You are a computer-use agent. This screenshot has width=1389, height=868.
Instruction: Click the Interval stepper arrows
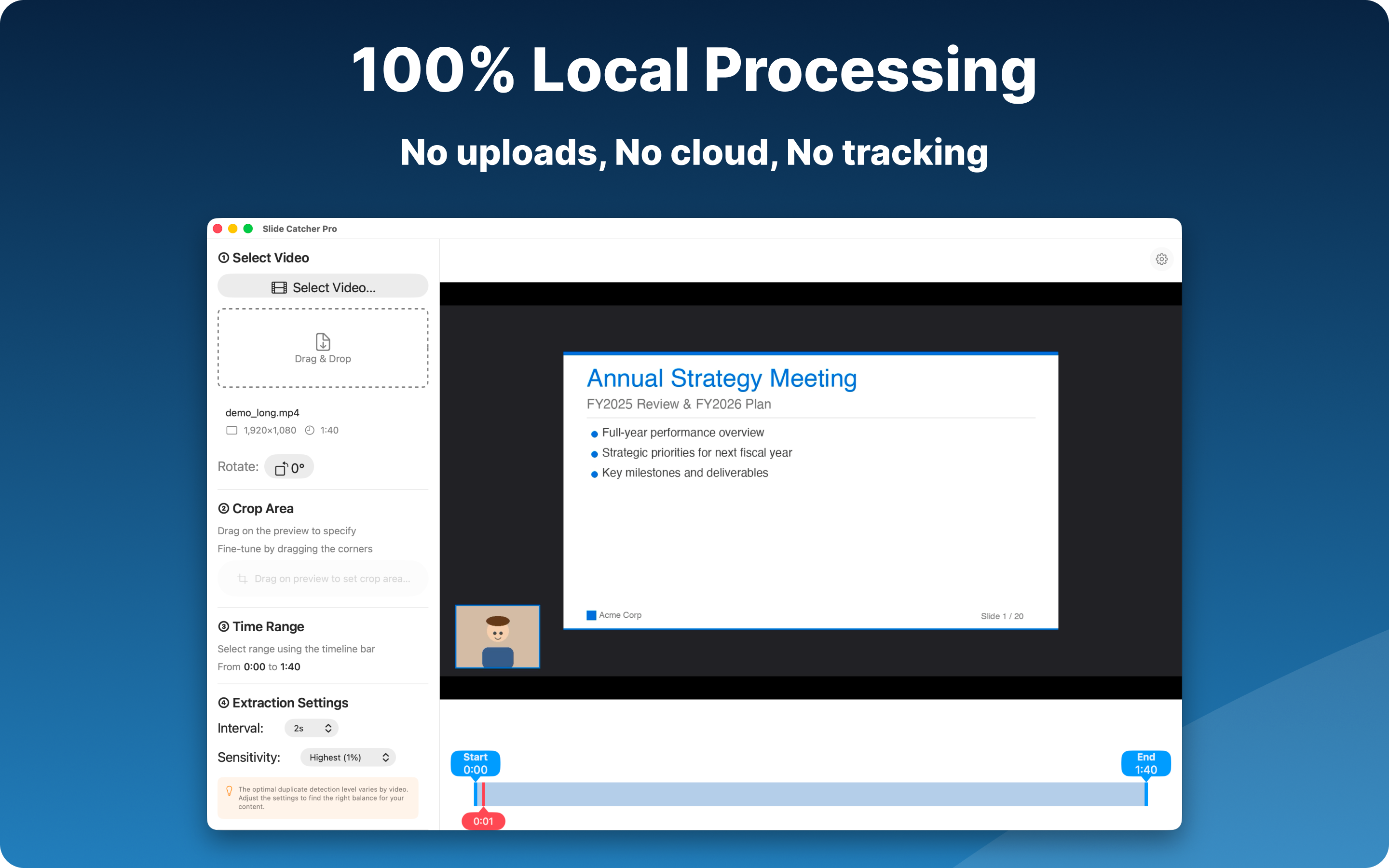(328, 727)
